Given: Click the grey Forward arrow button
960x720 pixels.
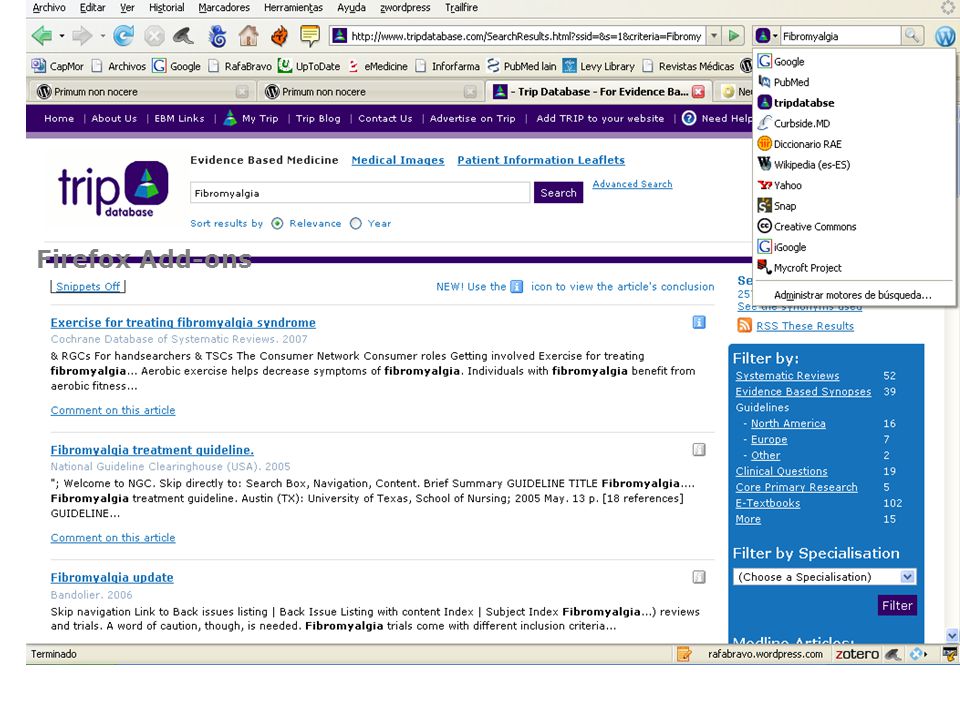Looking at the screenshot, I should coord(82,36).
